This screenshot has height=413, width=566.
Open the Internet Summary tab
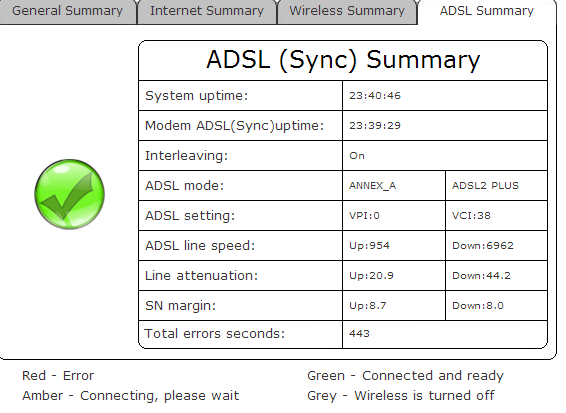click(207, 11)
